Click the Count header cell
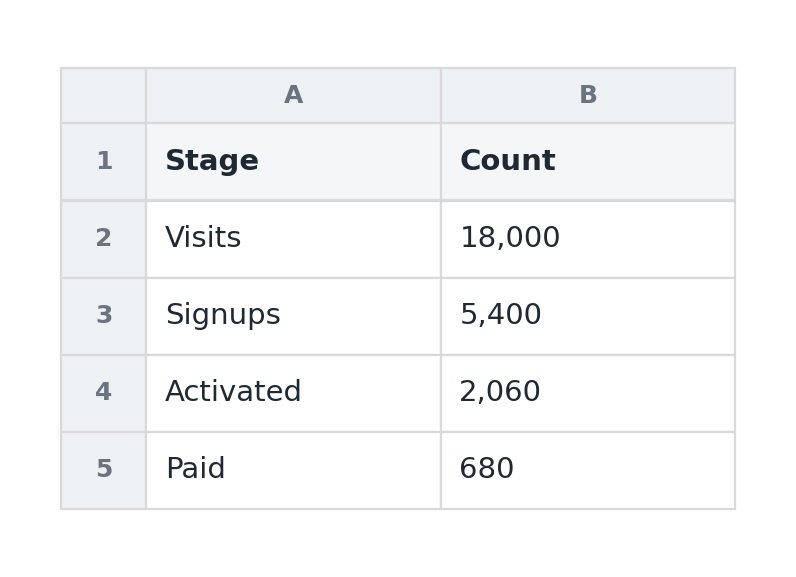 588,161
